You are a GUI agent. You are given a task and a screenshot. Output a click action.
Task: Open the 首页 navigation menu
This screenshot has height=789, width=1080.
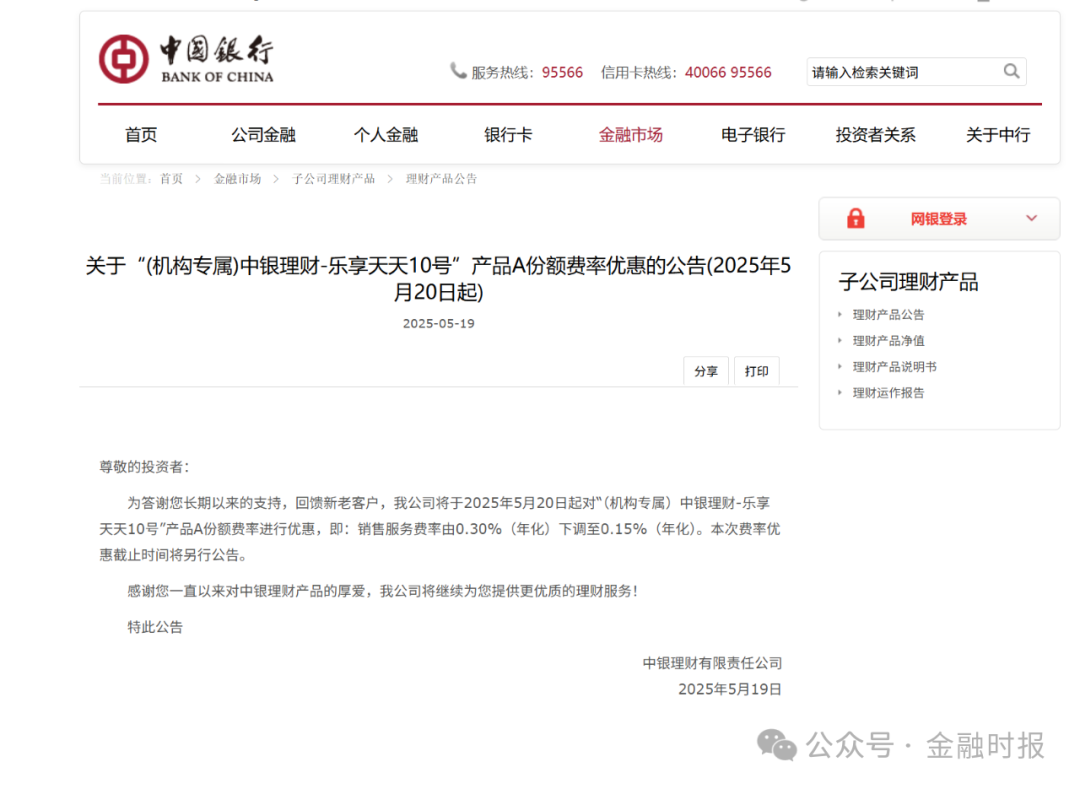point(141,135)
